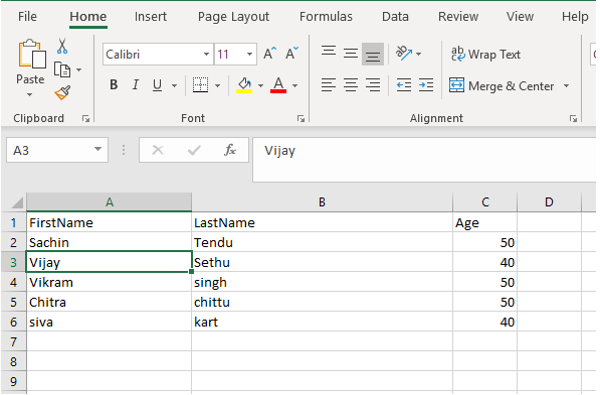Confirm formula bar entry checkmark
The height and width of the screenshot is (395, 600).
pyautogui.click(x=194, y=150)
